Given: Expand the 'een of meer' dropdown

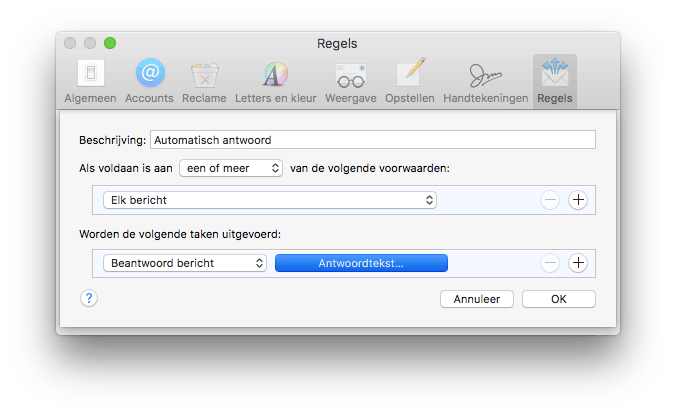Looking at the screenshot, I should pos(231,168).
